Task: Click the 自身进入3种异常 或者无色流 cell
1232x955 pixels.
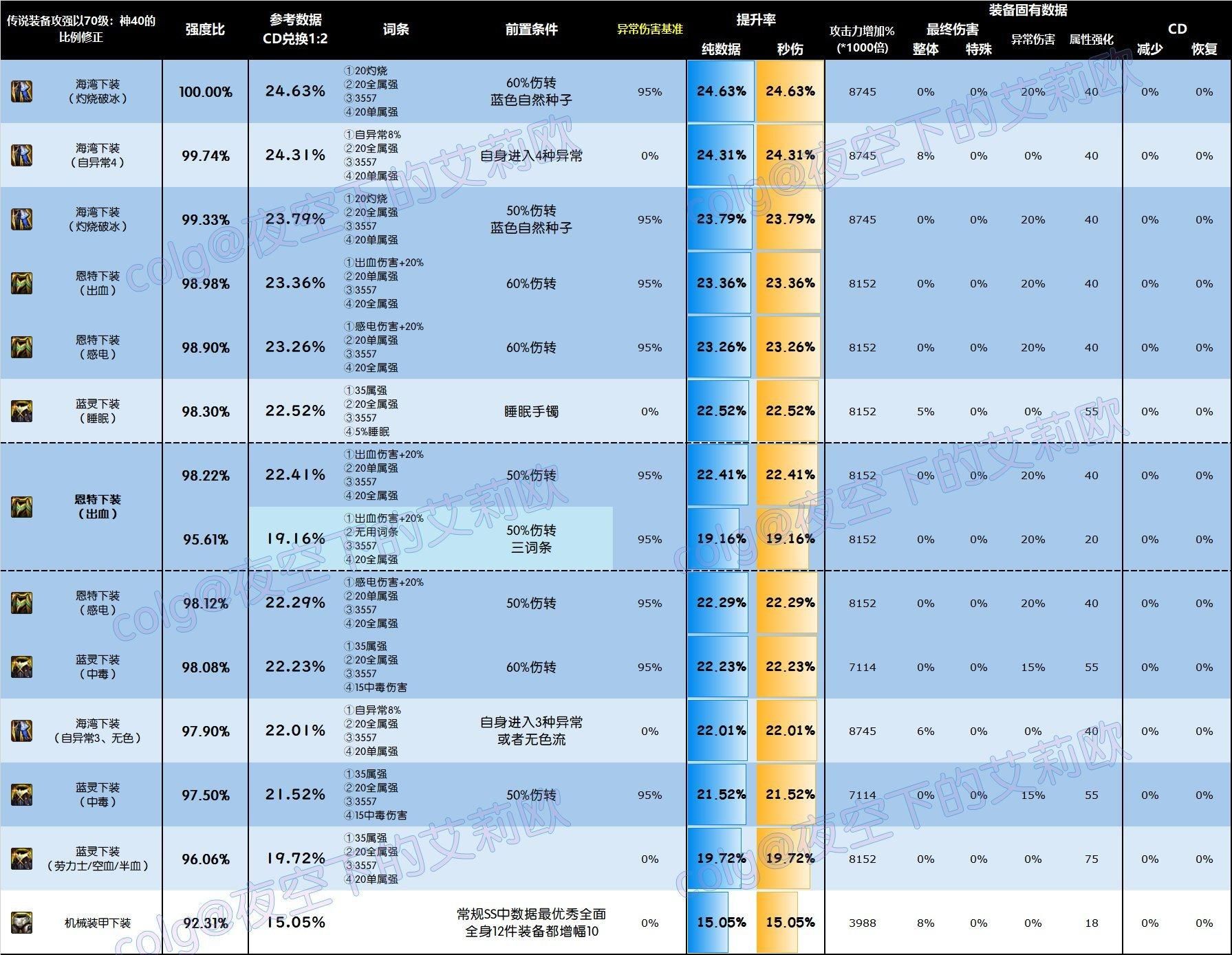Action: point(531,731)
